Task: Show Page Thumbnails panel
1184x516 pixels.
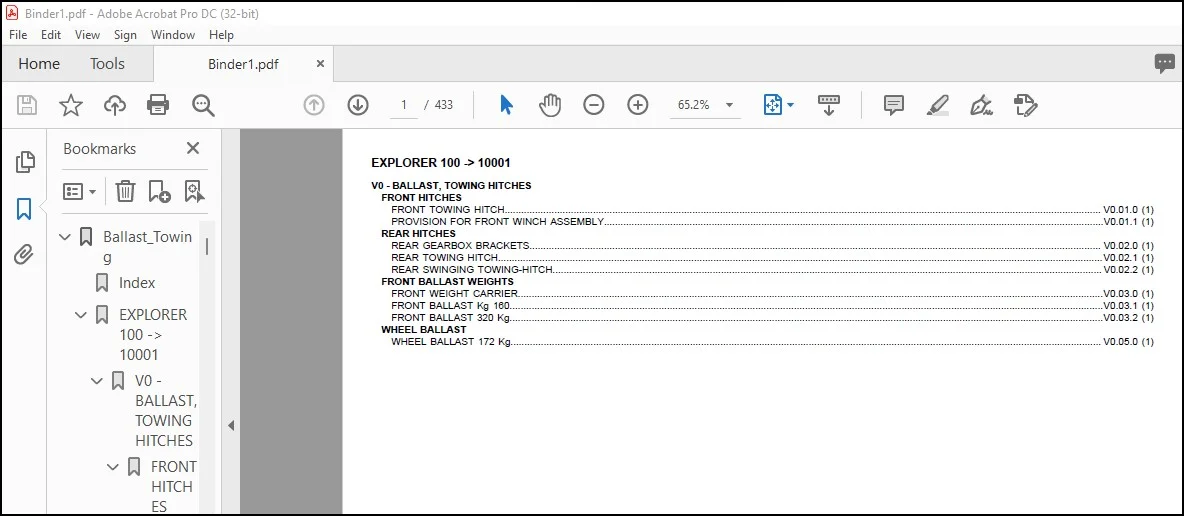Action: pyautogui.click(x=25, y=162)
